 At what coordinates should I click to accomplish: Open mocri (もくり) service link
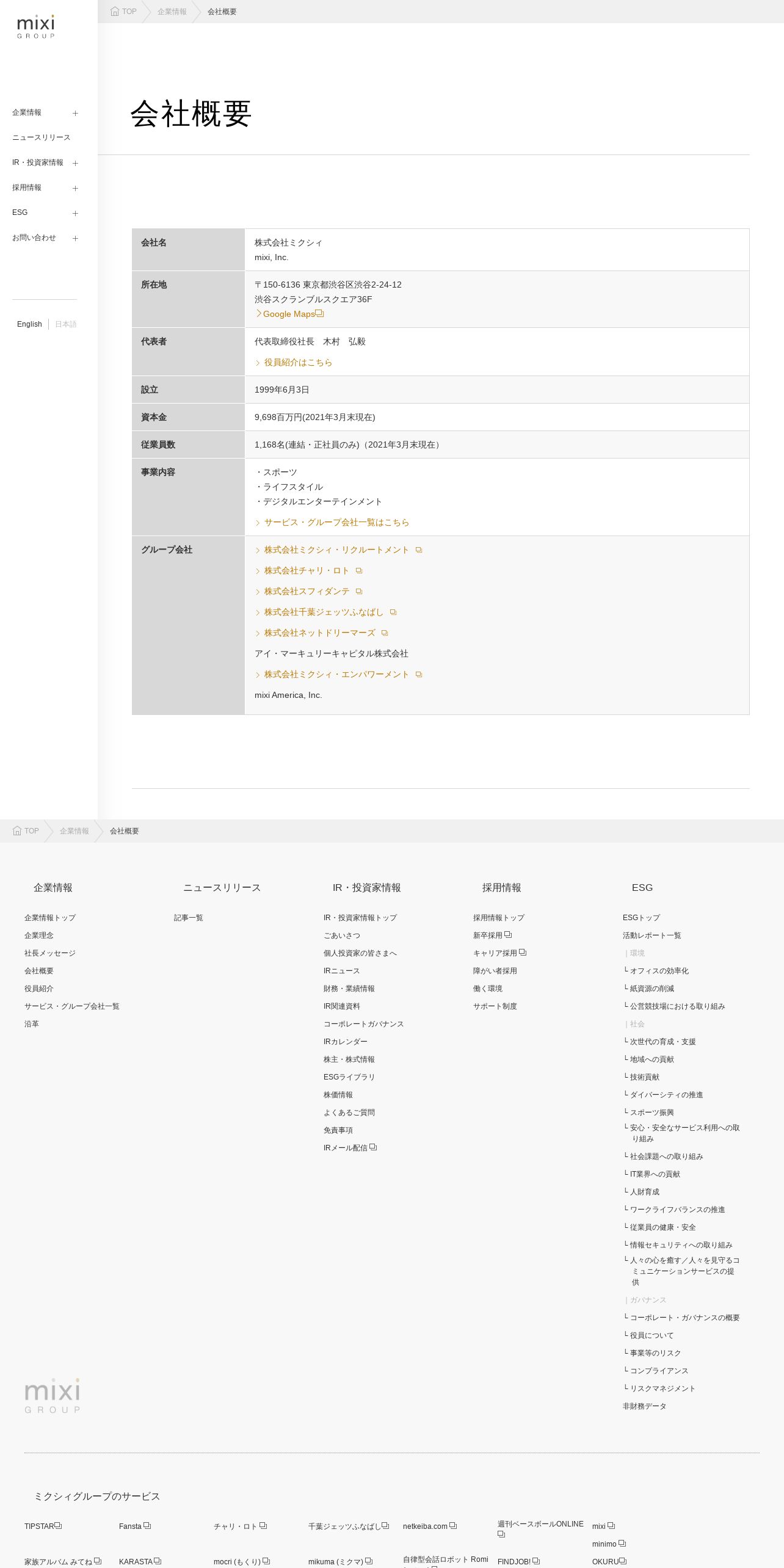click(241, 1562)
